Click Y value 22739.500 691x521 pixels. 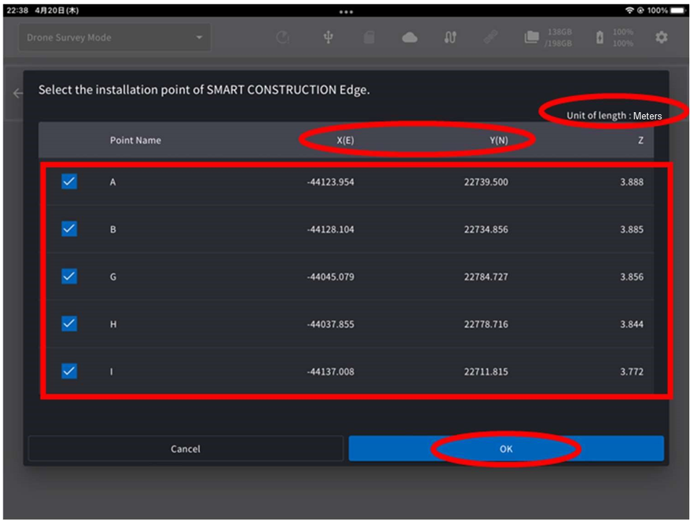(486, 182)
